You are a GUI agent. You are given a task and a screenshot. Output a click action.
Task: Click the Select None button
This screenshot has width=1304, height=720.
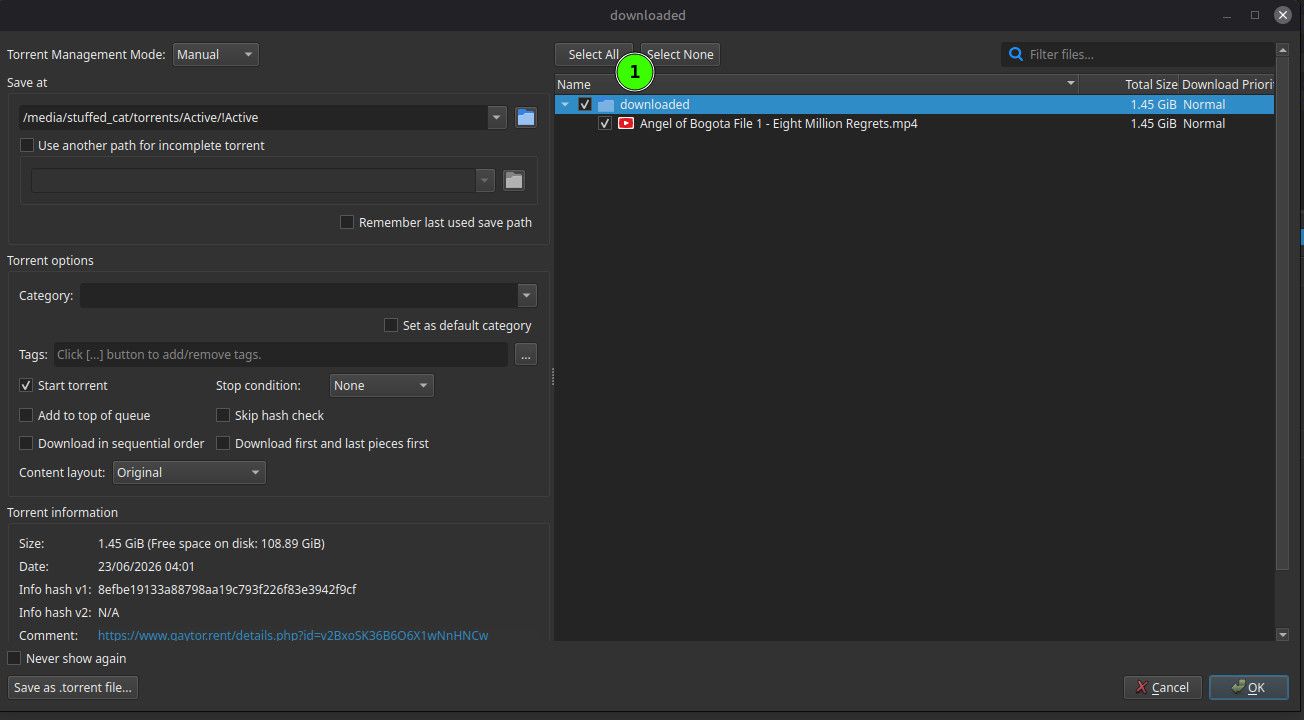tap(680, 55)
